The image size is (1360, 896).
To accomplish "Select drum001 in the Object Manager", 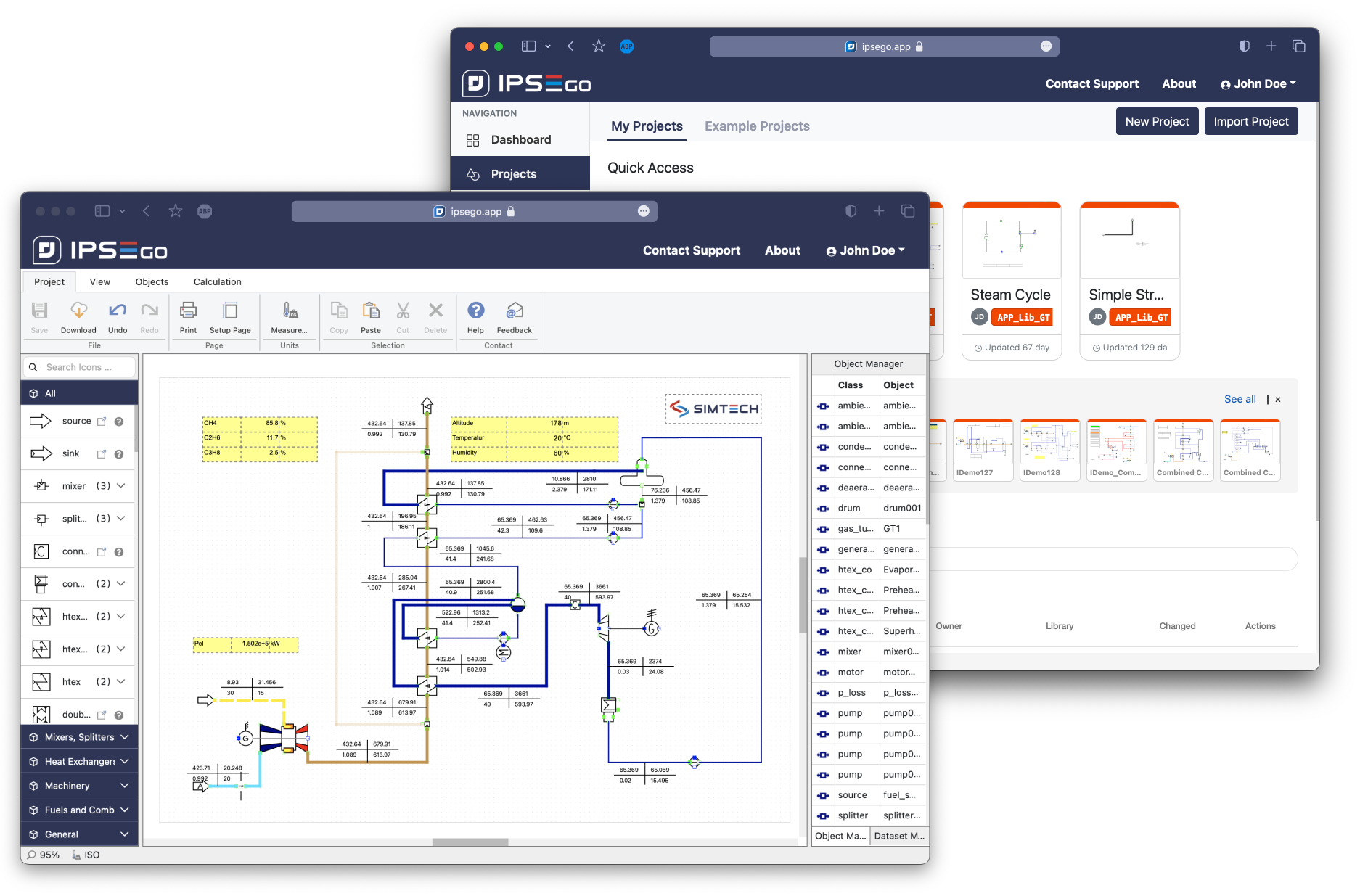I will [902, 508].
